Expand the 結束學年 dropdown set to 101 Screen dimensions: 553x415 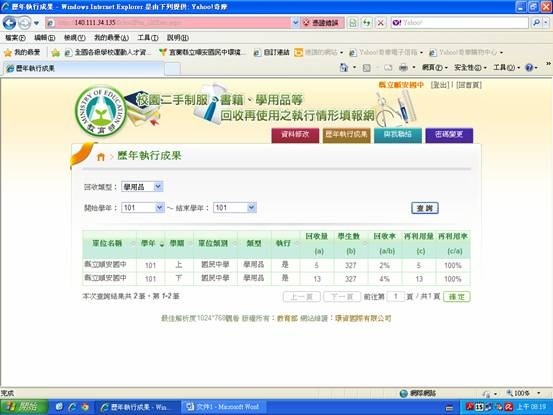[x=235, y=207]
